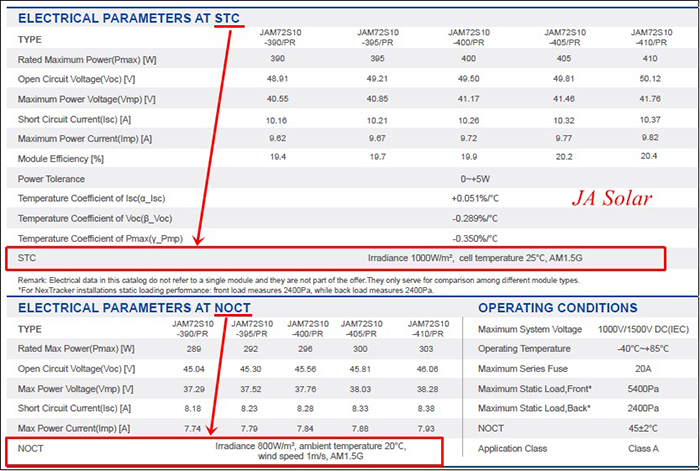This screenshot has height=471, width=700.
Task: Click the 20.4 module efficiency value
Action: tap(648, 158)
